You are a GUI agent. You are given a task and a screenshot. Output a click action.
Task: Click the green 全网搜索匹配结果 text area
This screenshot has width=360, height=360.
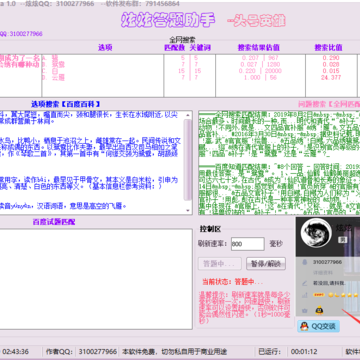[279, 163]
